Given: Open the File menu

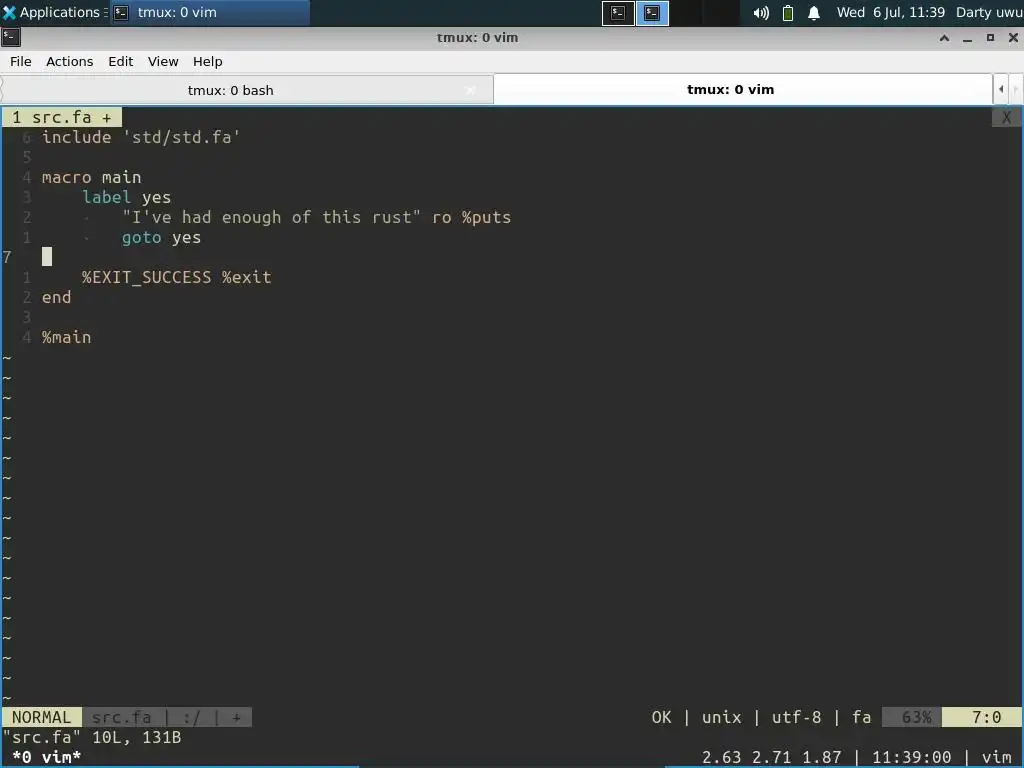Looking at the screenshot, I should tap(20, 61).
